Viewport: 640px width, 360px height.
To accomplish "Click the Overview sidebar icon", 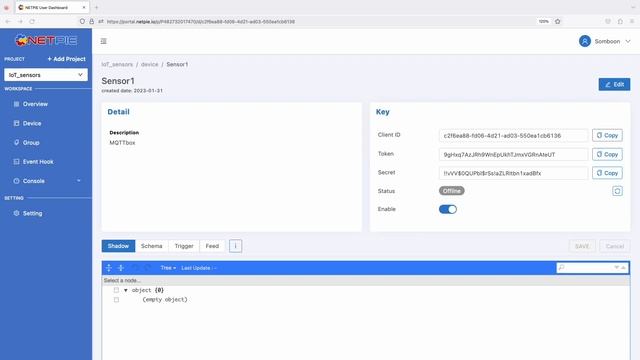I will point(16,104).
